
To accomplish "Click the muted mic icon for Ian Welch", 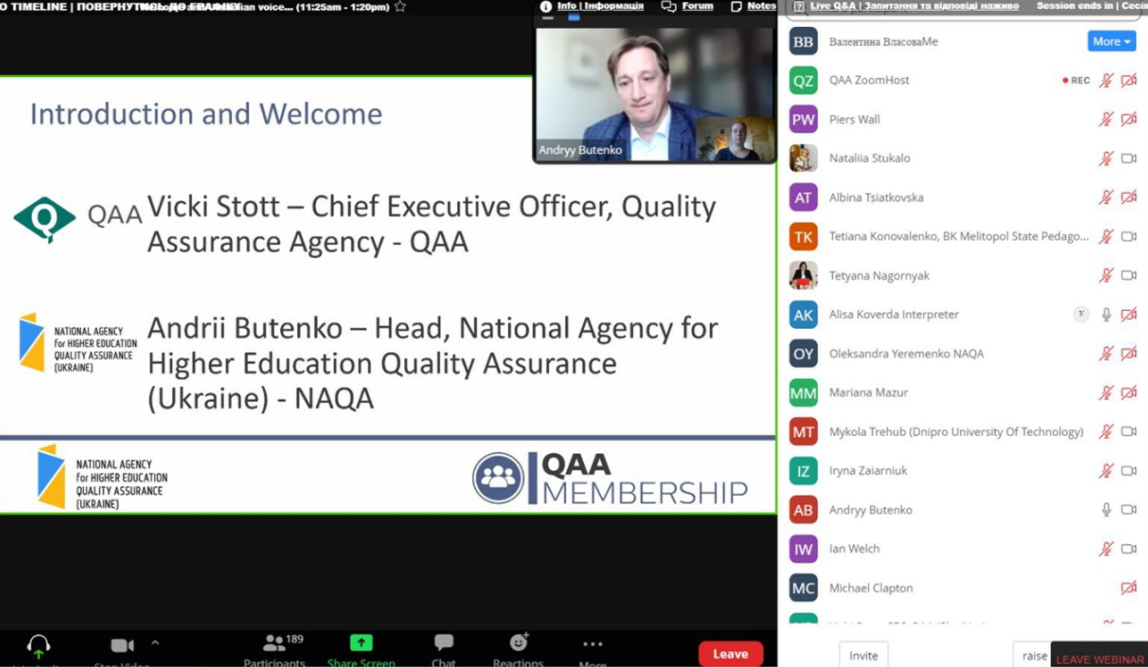I will click(x=1106, y=549).
